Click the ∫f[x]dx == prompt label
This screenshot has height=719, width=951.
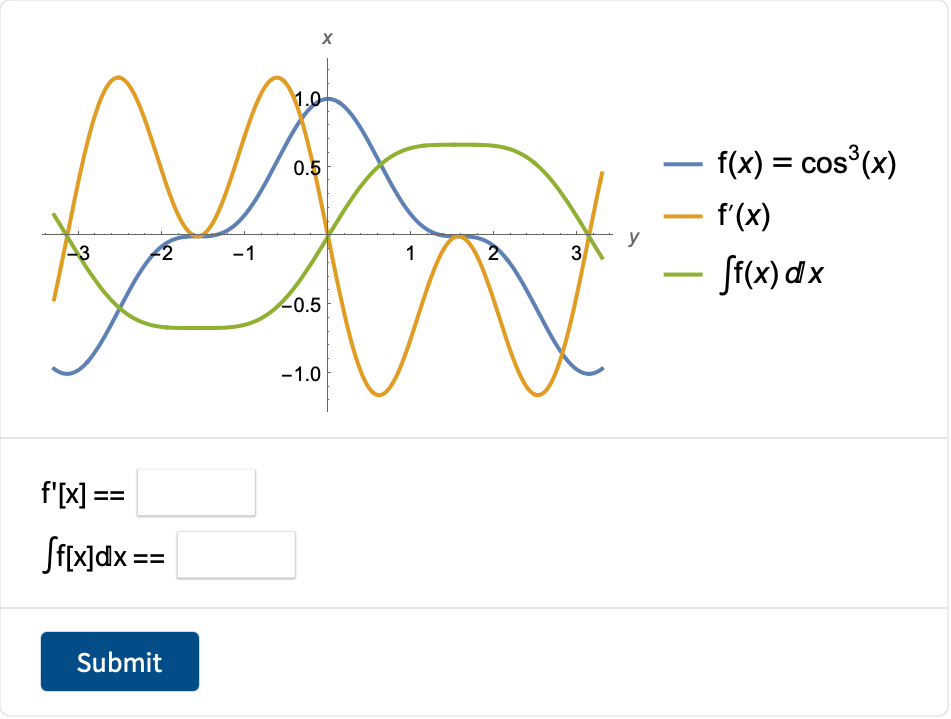point(103,556)
